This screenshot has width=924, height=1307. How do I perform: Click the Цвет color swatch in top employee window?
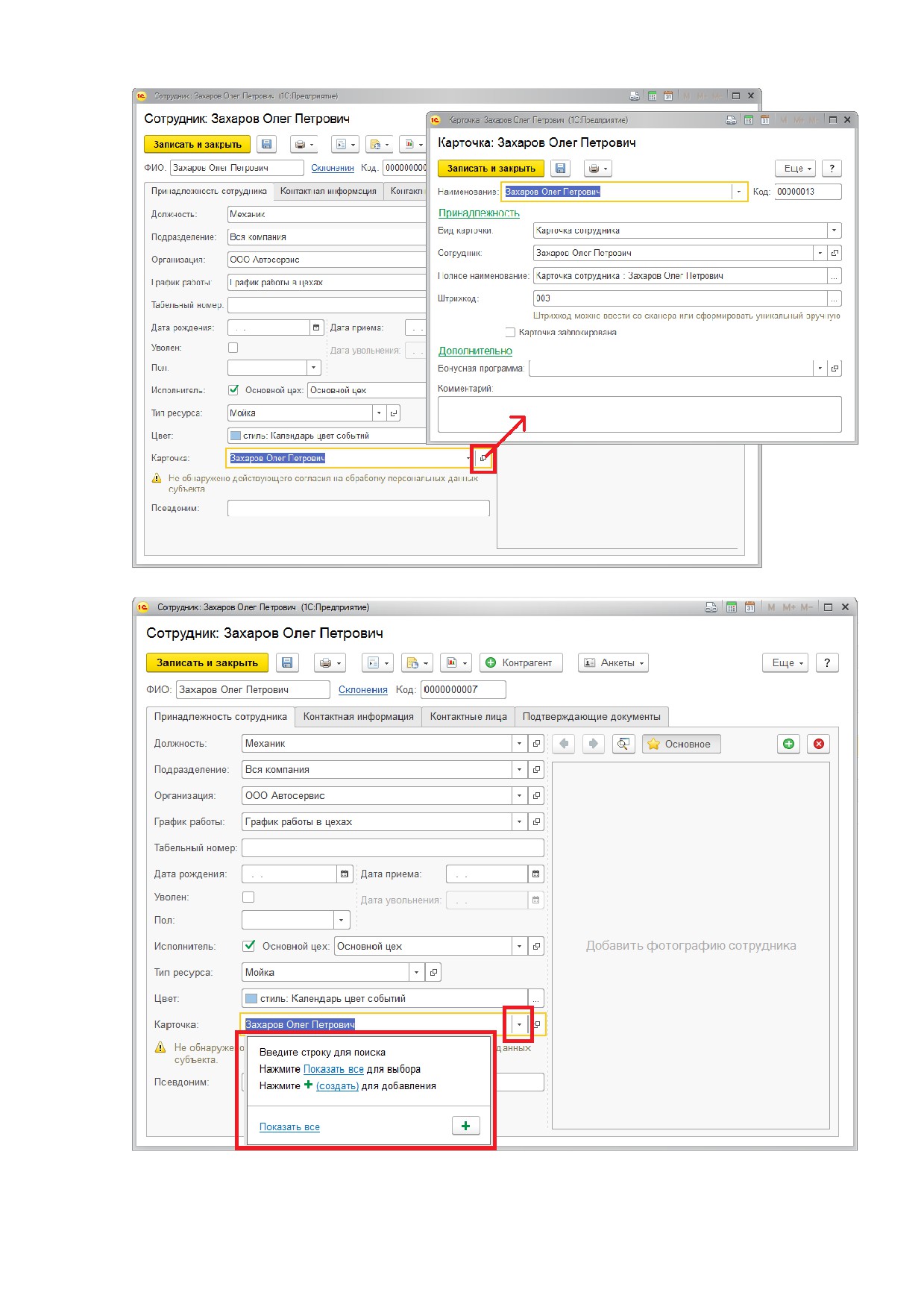(236, 436)
